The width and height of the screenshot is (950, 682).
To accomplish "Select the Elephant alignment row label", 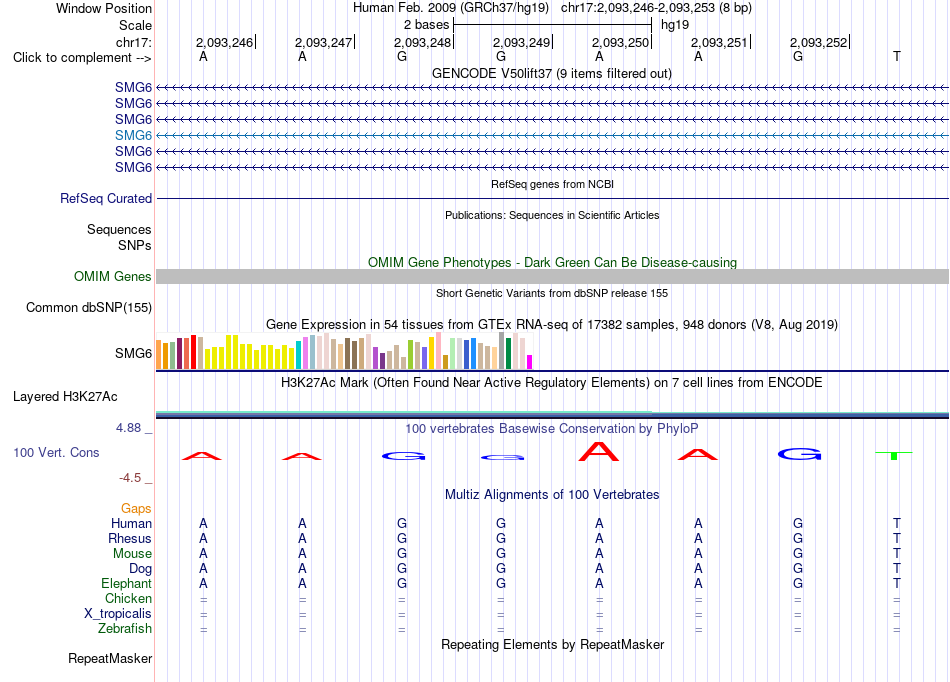I will [x=127, y=583].
